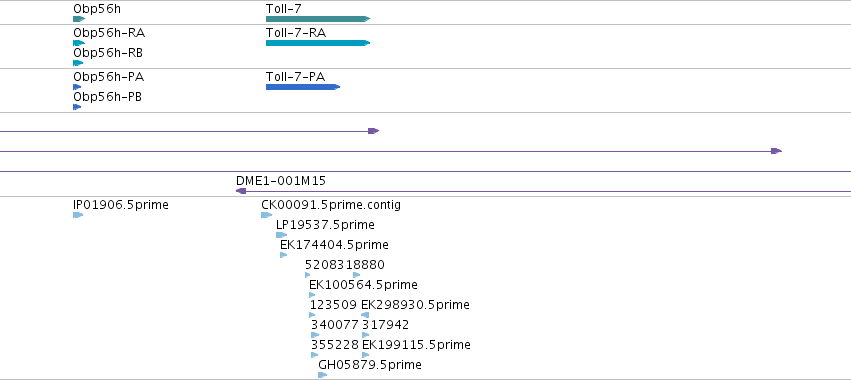Click the LP19537.5prime EST arrow

[x=281, y=235]
